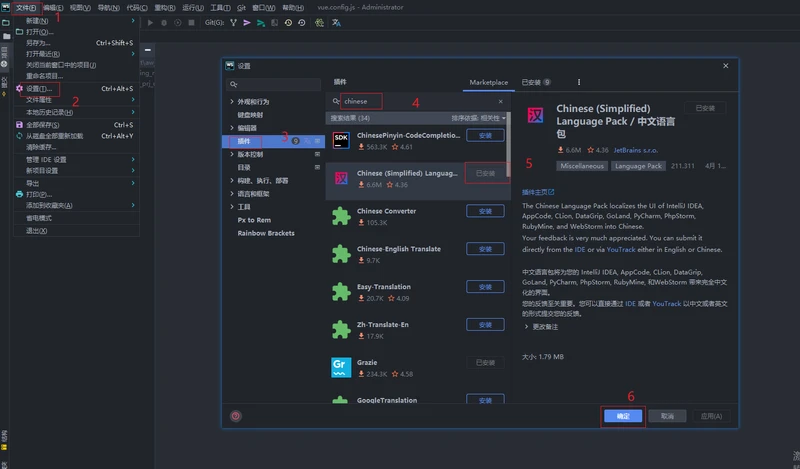Click the 确定 confirm button

click(x=623, y=416)
